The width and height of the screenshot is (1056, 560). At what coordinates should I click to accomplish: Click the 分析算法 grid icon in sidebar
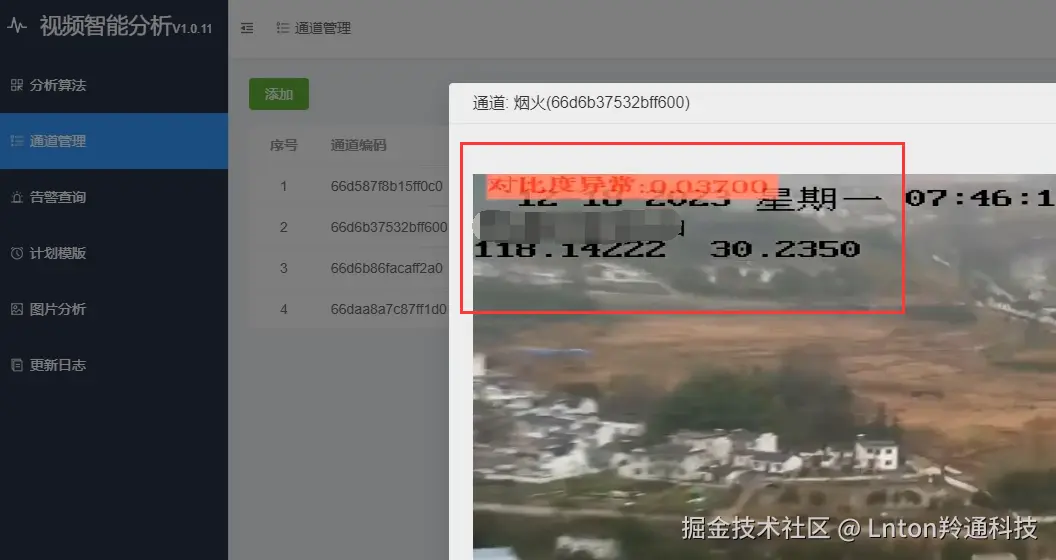(x=17, y=85)
